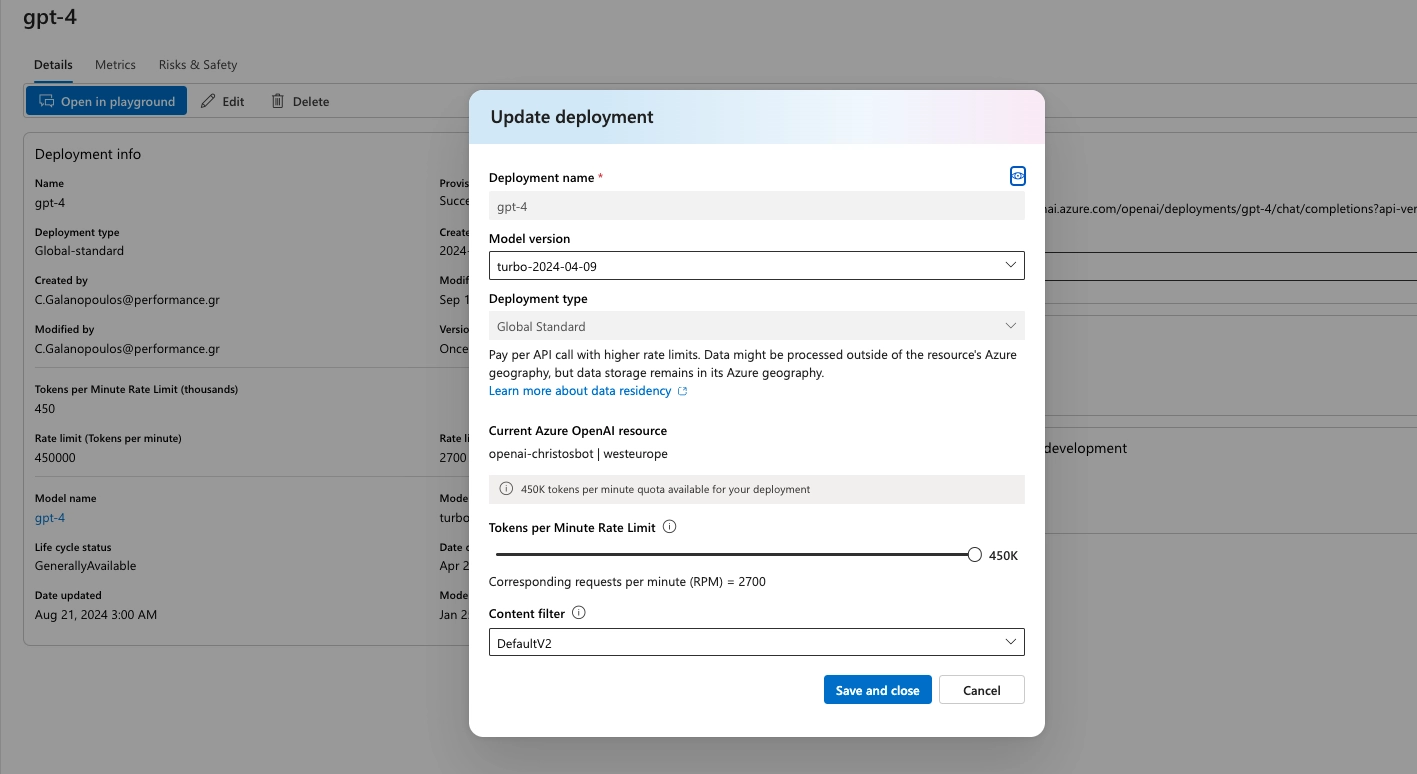Click Created by email C.Galanopoulos@performance.gr
Screen dimensions: 1417x774
(127, 299)
